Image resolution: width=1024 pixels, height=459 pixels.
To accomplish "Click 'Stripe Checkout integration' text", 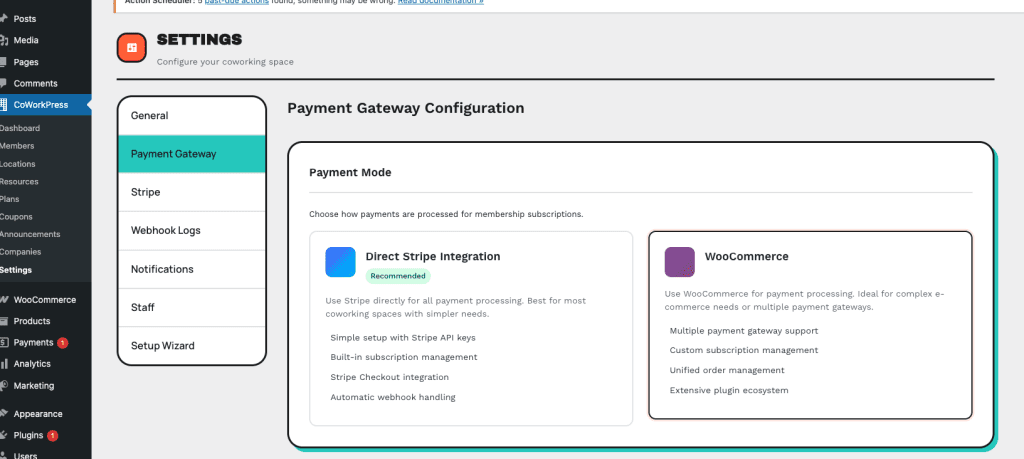I will click(x=389, y=377).
